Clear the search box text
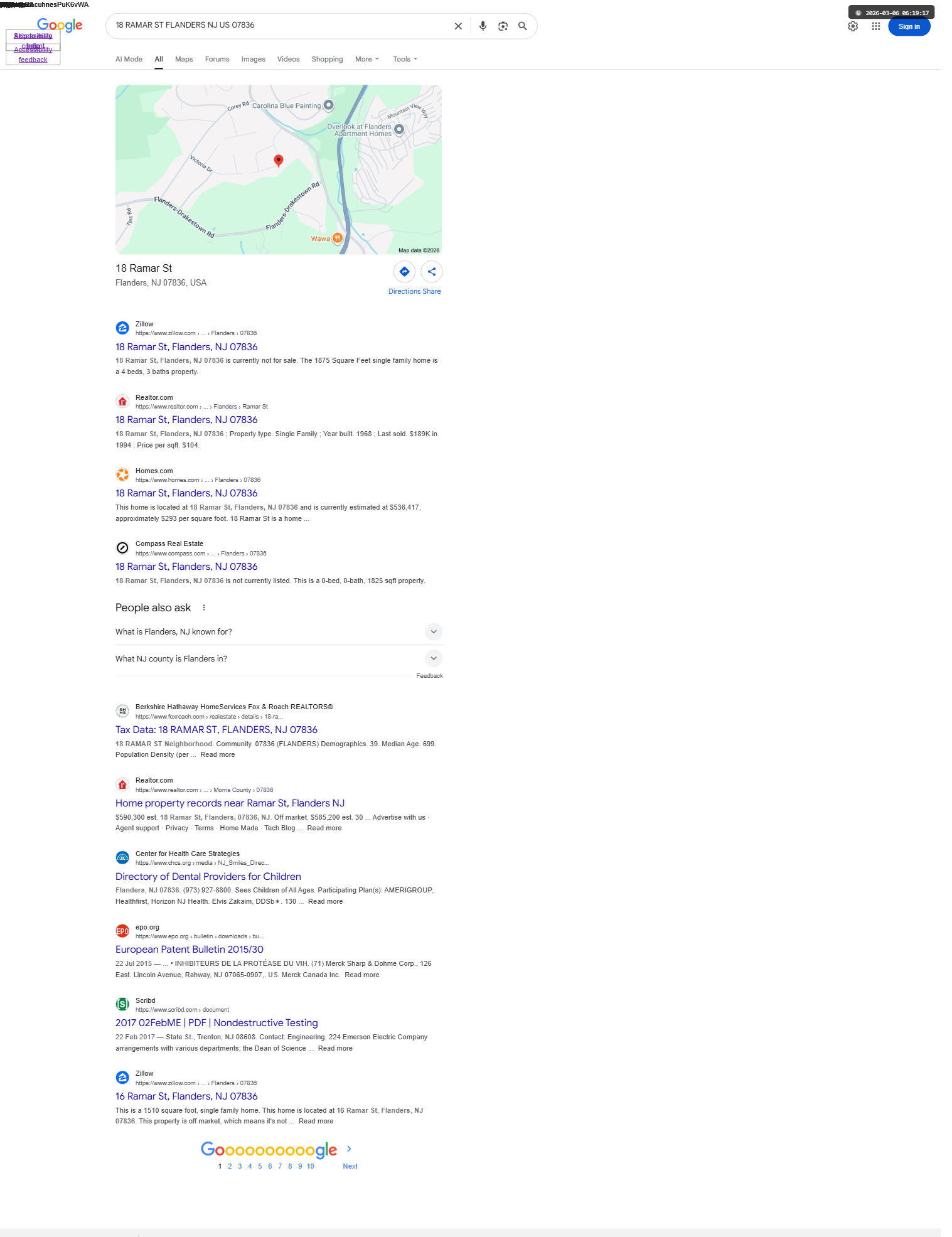This screenshot has width=952, height=1237. (458, 26)
